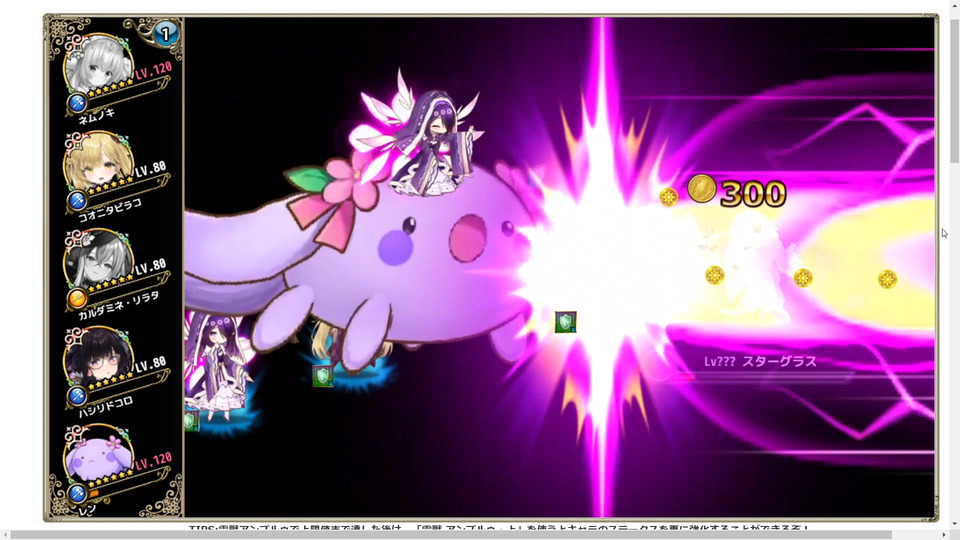Select the ネムノキ character portrait

click(98, 66)
